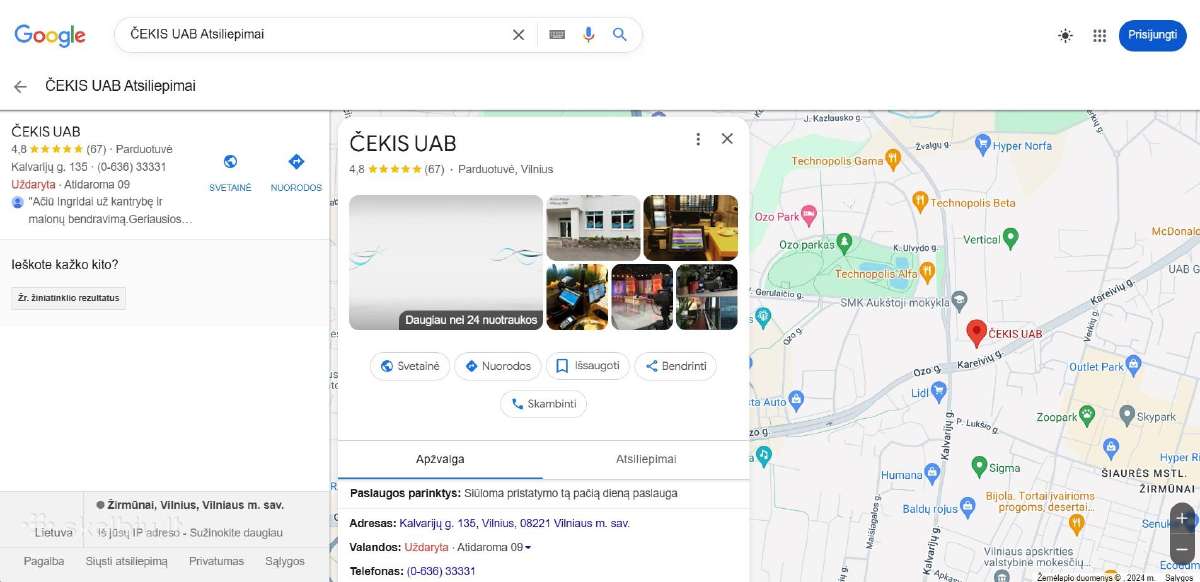Click the red ČEKIS UAB map pin
The image size is (1200, 582).
point(977,334)
